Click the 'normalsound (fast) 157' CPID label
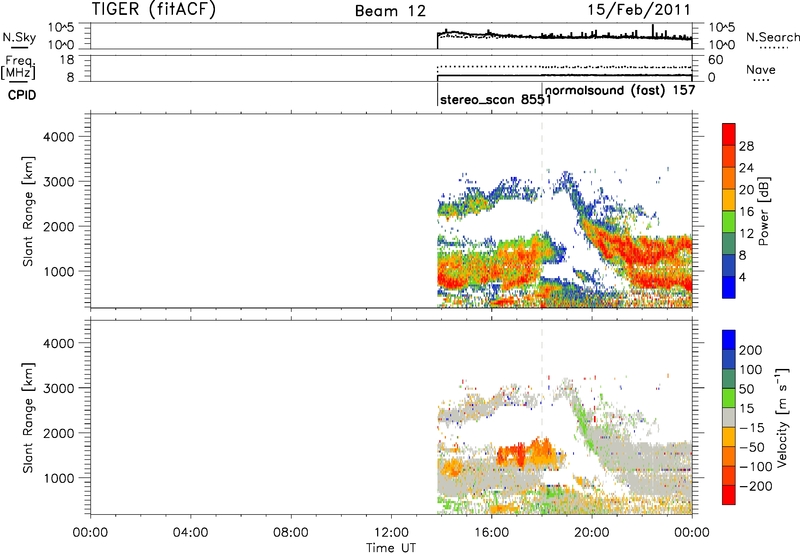The image size is (800, 554). pyautogui.click(x=620, y=90)
